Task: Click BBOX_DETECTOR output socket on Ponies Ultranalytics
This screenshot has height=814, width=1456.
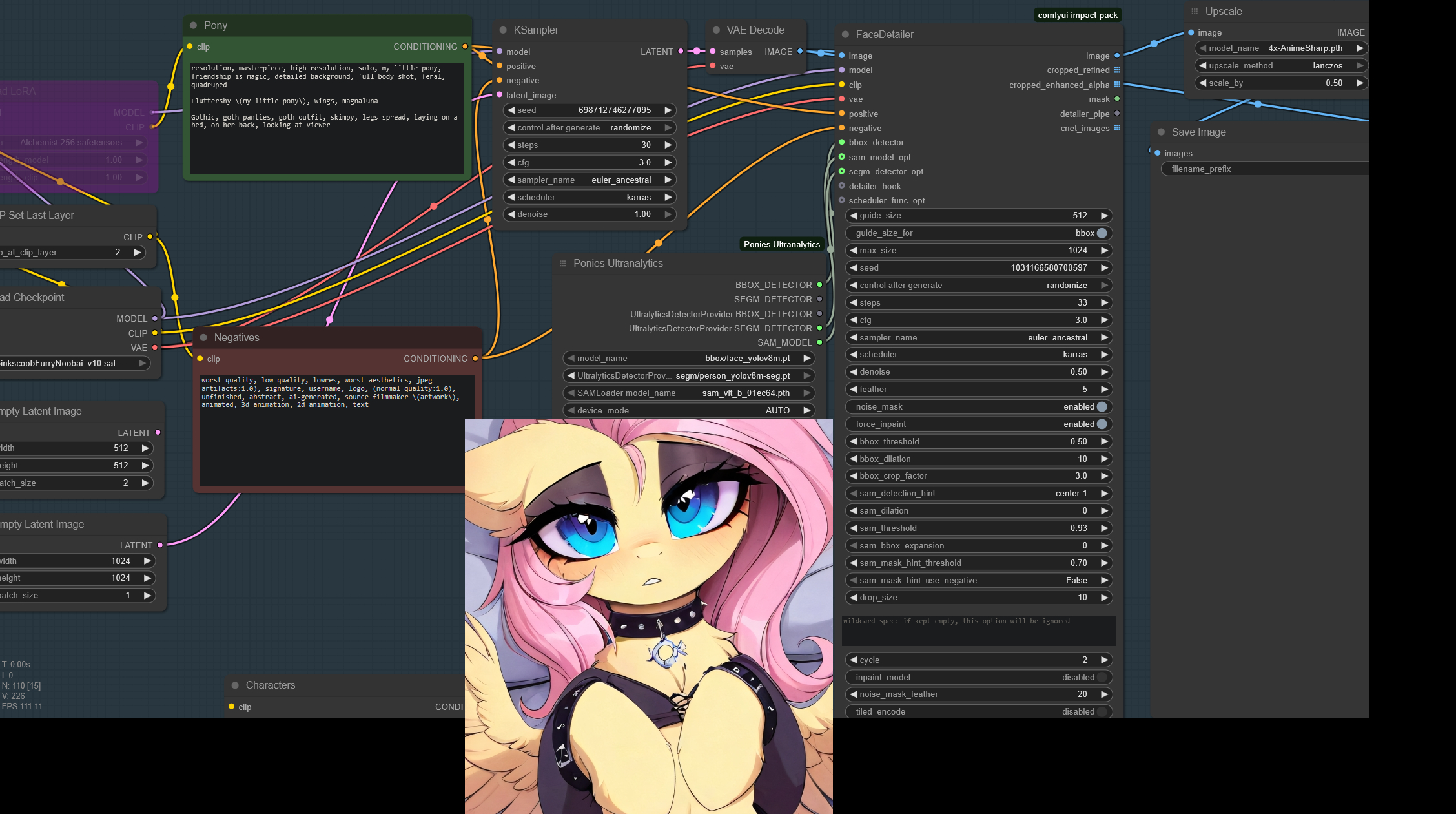Action: click(x=819, y=285)
